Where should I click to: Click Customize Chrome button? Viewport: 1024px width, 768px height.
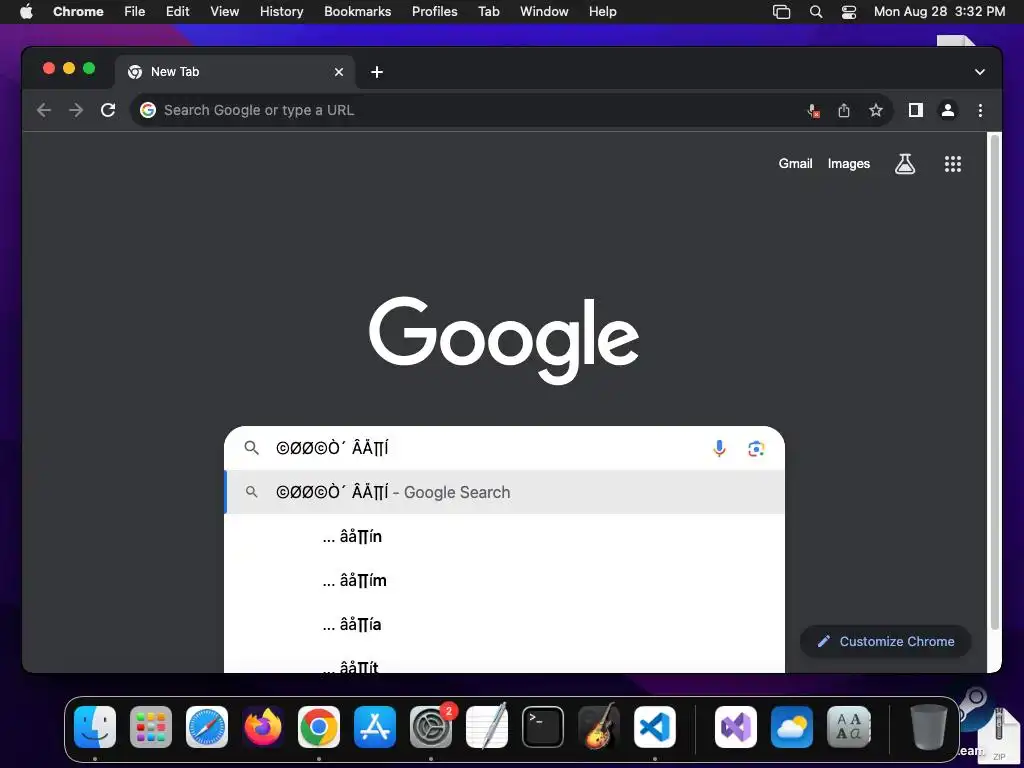886,641
